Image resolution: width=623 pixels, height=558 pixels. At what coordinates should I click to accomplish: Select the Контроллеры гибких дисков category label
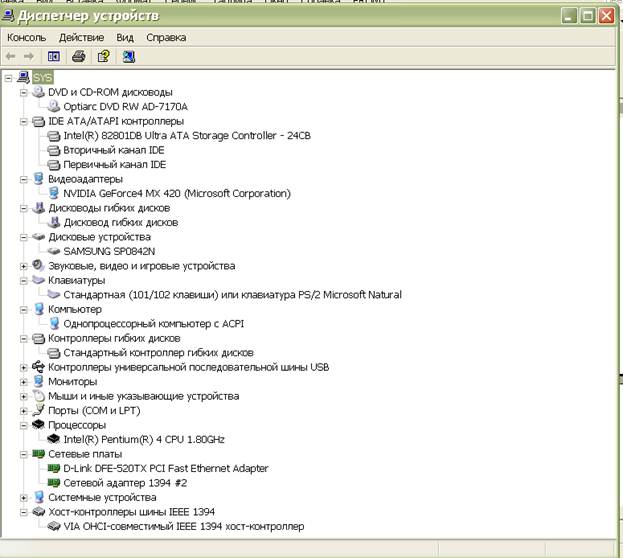114,338
